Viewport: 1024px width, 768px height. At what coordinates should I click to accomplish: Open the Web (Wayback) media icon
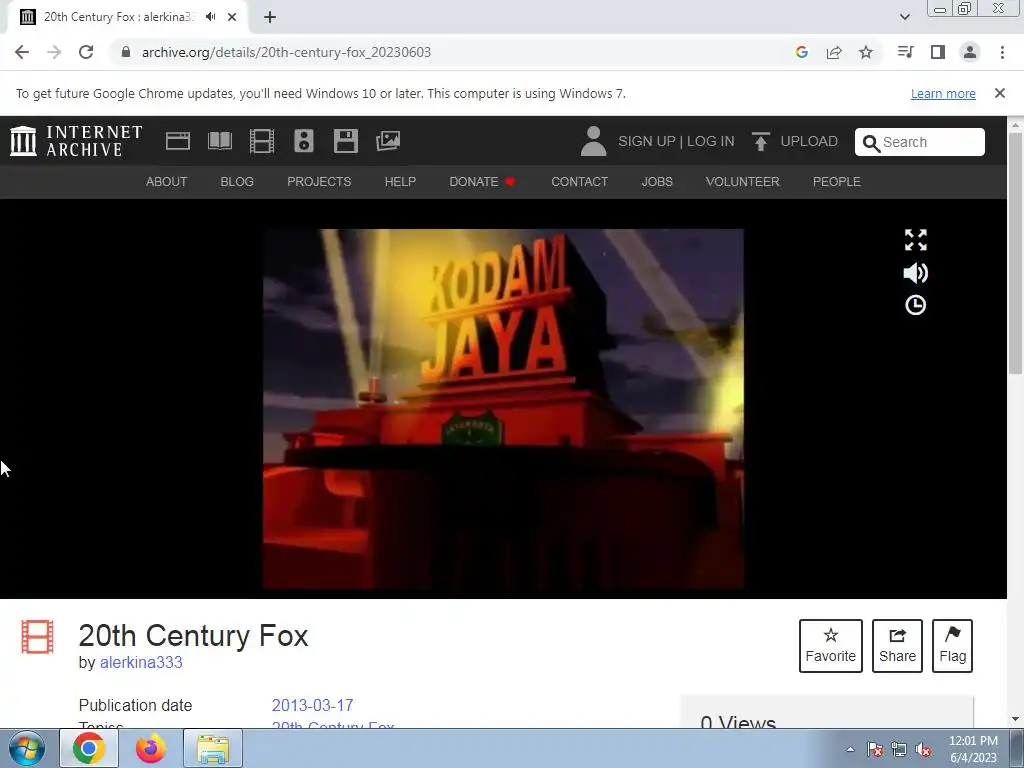(178, 141)
